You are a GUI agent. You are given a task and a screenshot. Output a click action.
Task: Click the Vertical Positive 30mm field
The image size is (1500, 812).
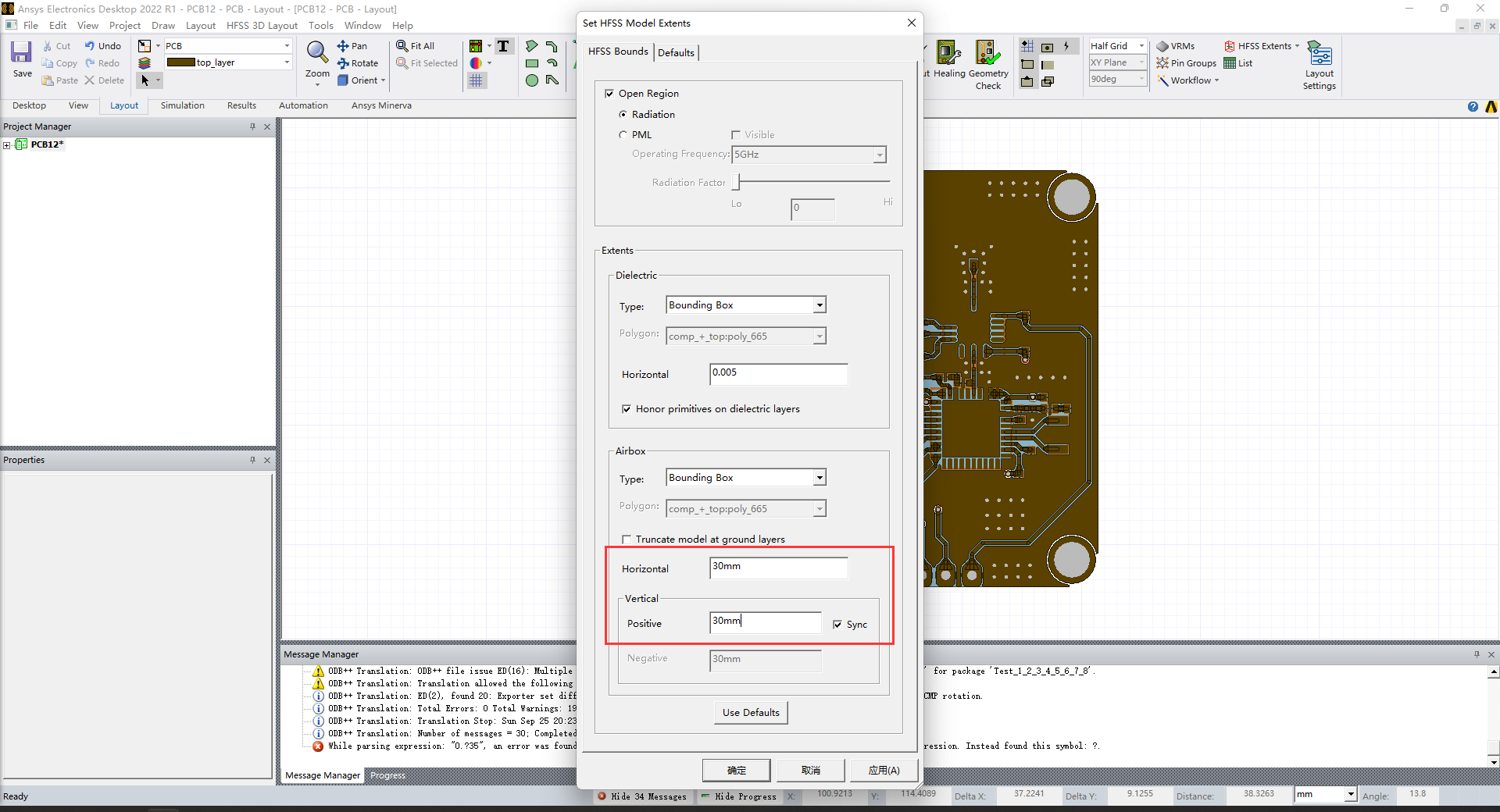(766, 622)
